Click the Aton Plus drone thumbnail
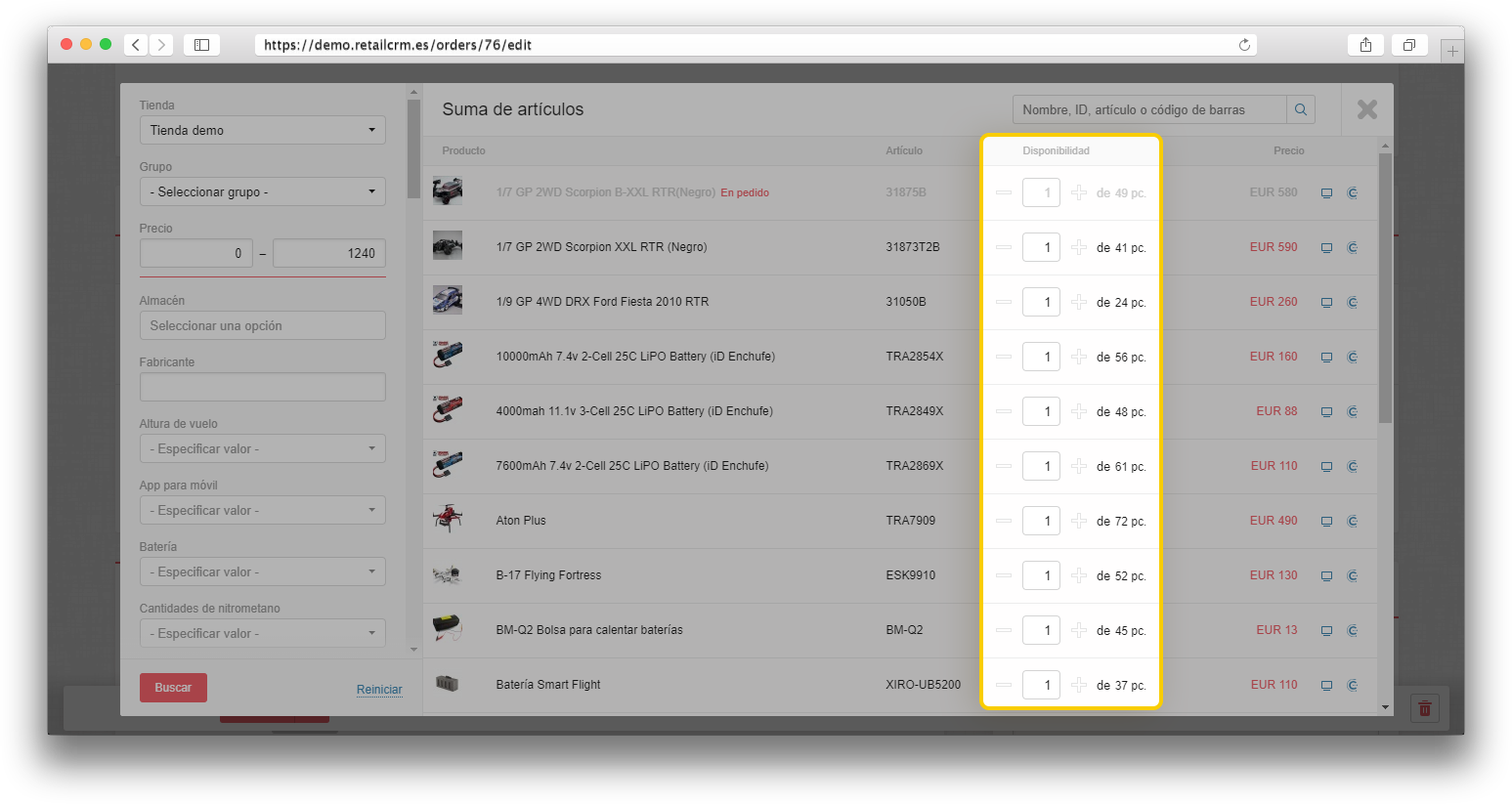The image size is (1512, 804). pos(448,519)
